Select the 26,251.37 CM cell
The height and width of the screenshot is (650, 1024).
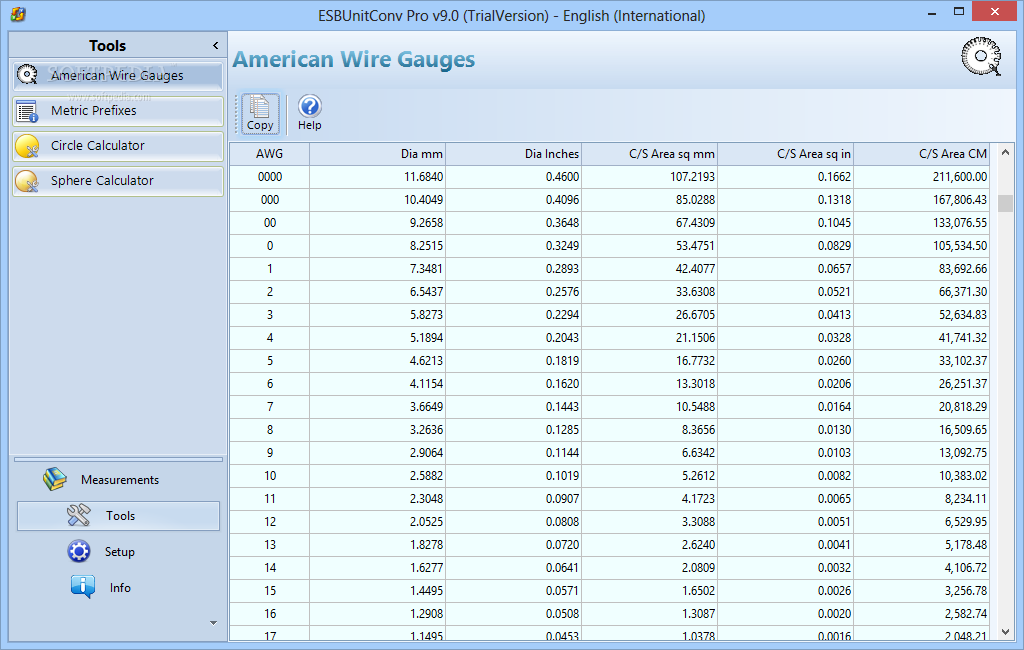(921, 383)
